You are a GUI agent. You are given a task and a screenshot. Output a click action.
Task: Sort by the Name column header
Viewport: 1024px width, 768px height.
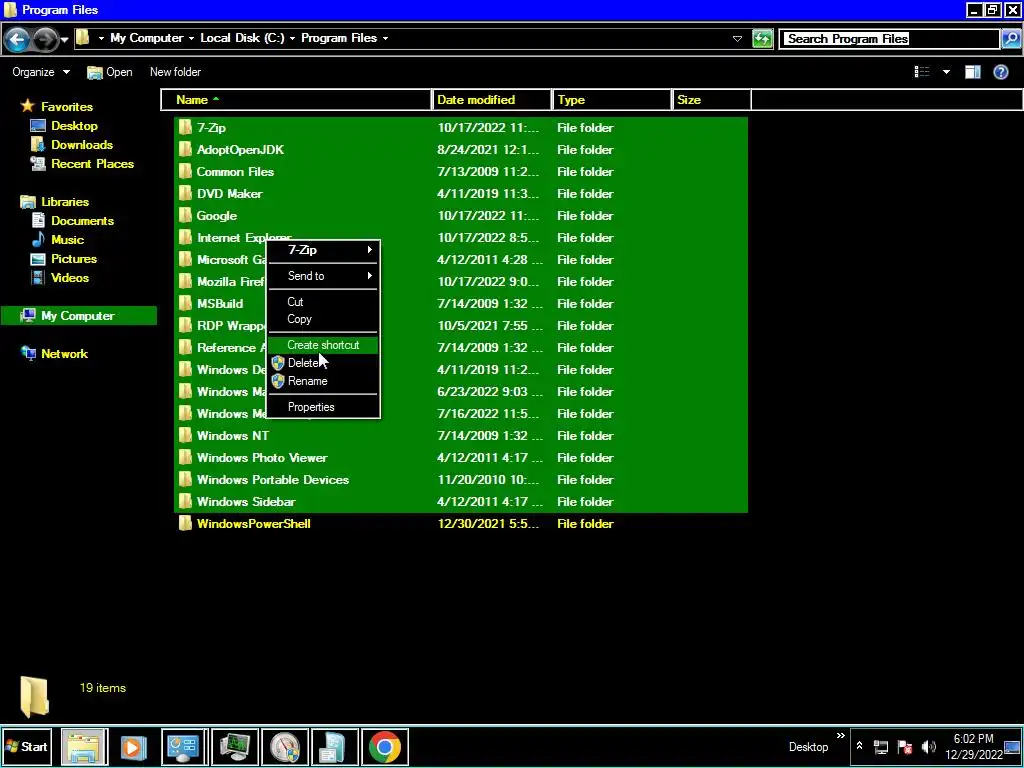click(296, 100)
